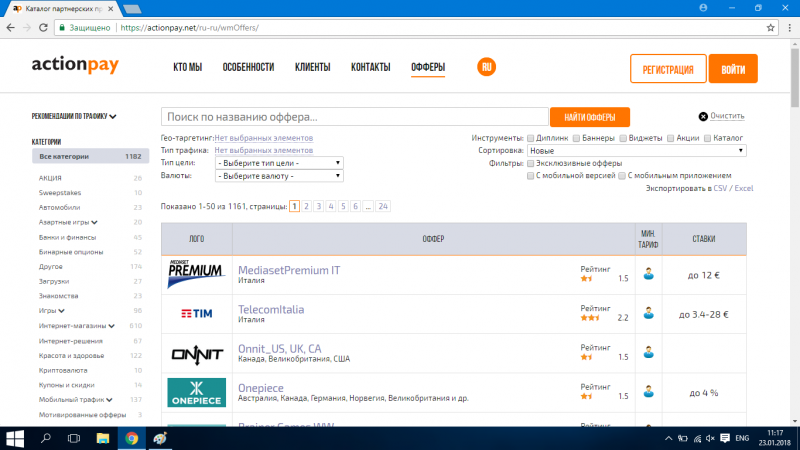Image resolution: width=800 pixels, height=450 pixels.
Task: Open the Гео-таргетинг selection link
Action: [x=264, y=138]
